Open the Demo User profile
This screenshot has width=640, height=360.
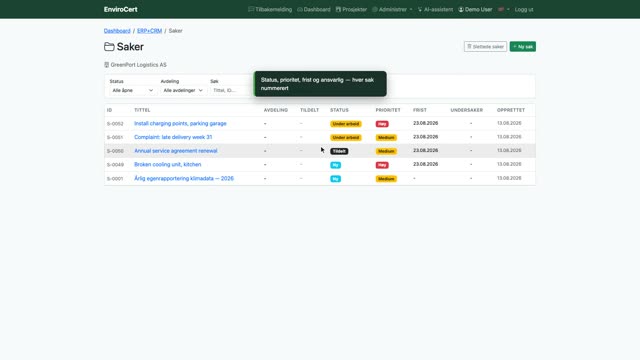pyautogui.click(x=475, y=9)
